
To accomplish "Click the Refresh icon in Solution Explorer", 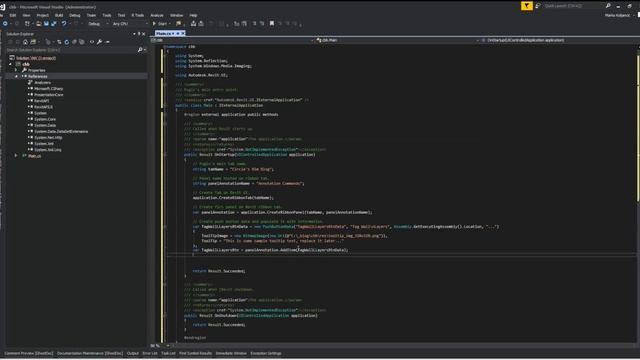I will point(67,42).
